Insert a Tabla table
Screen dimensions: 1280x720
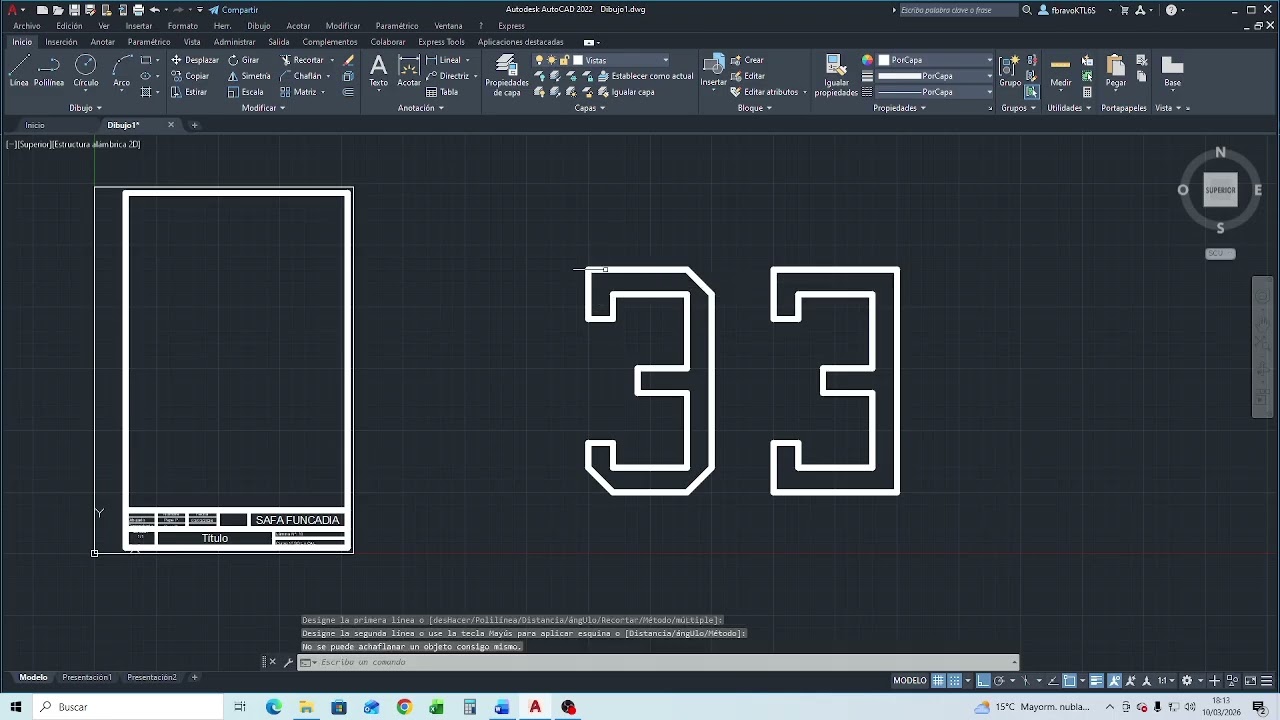442,92
